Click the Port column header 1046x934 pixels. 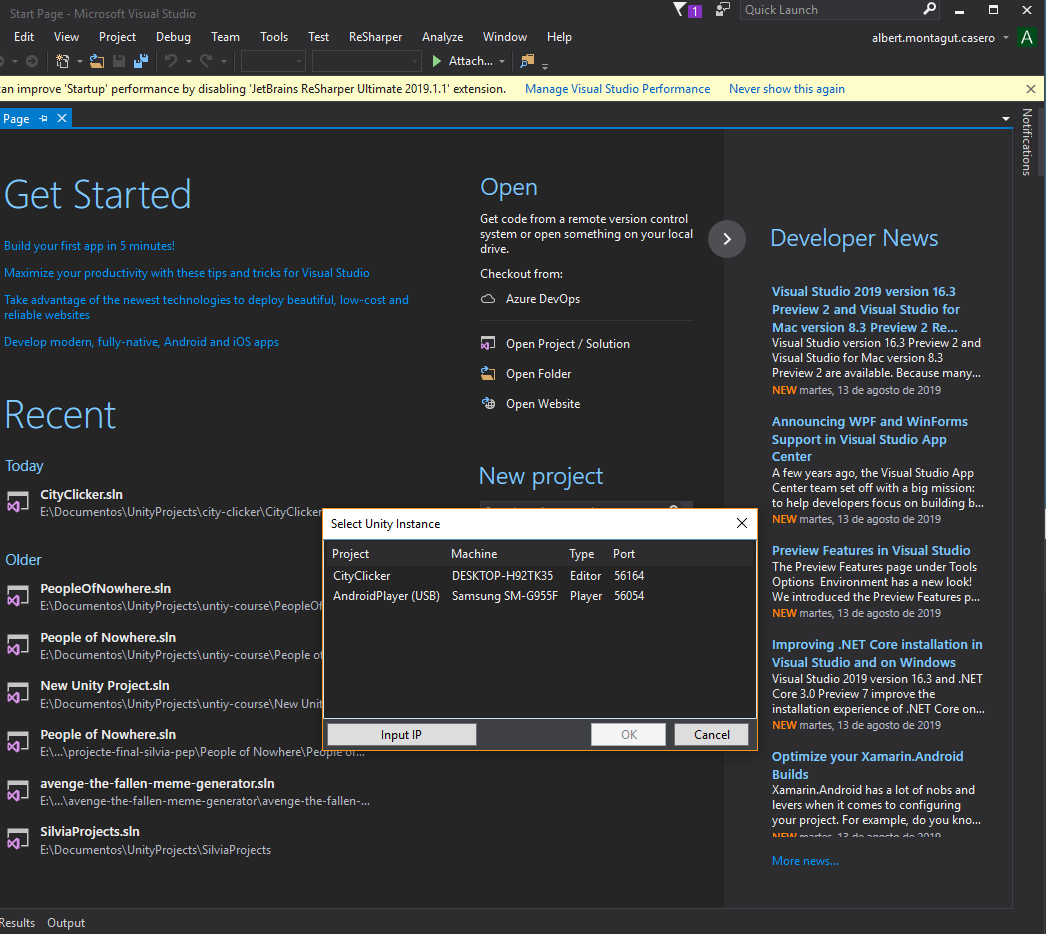point(624,554)
